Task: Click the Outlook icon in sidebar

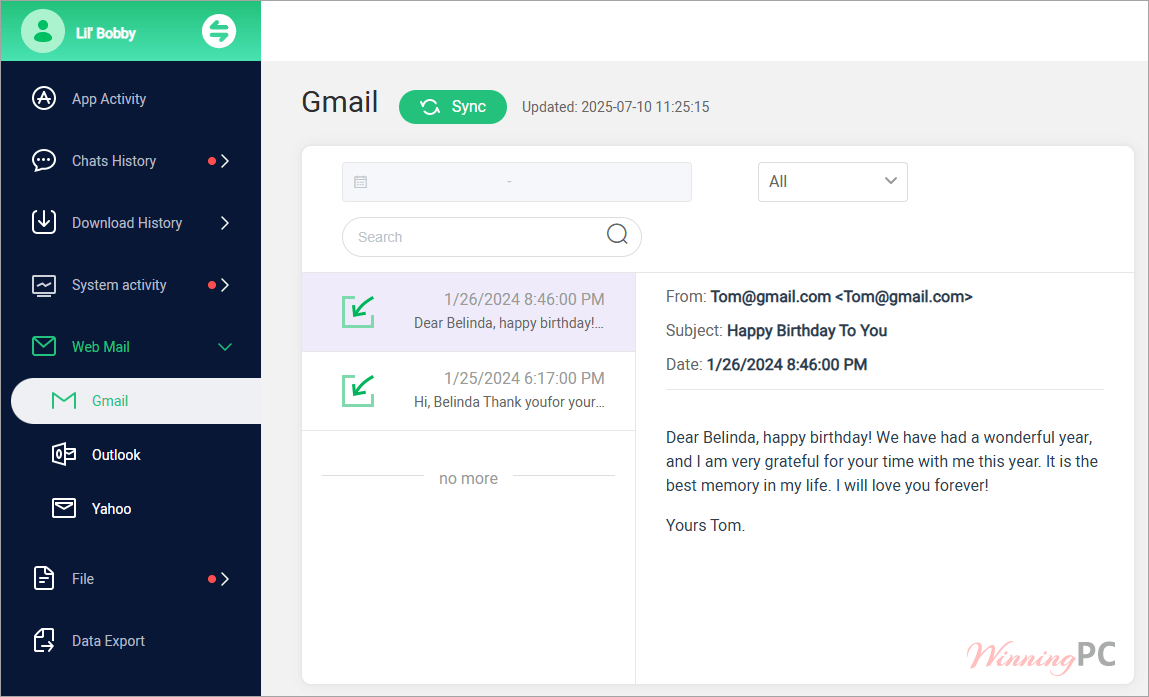Action: 64,454
